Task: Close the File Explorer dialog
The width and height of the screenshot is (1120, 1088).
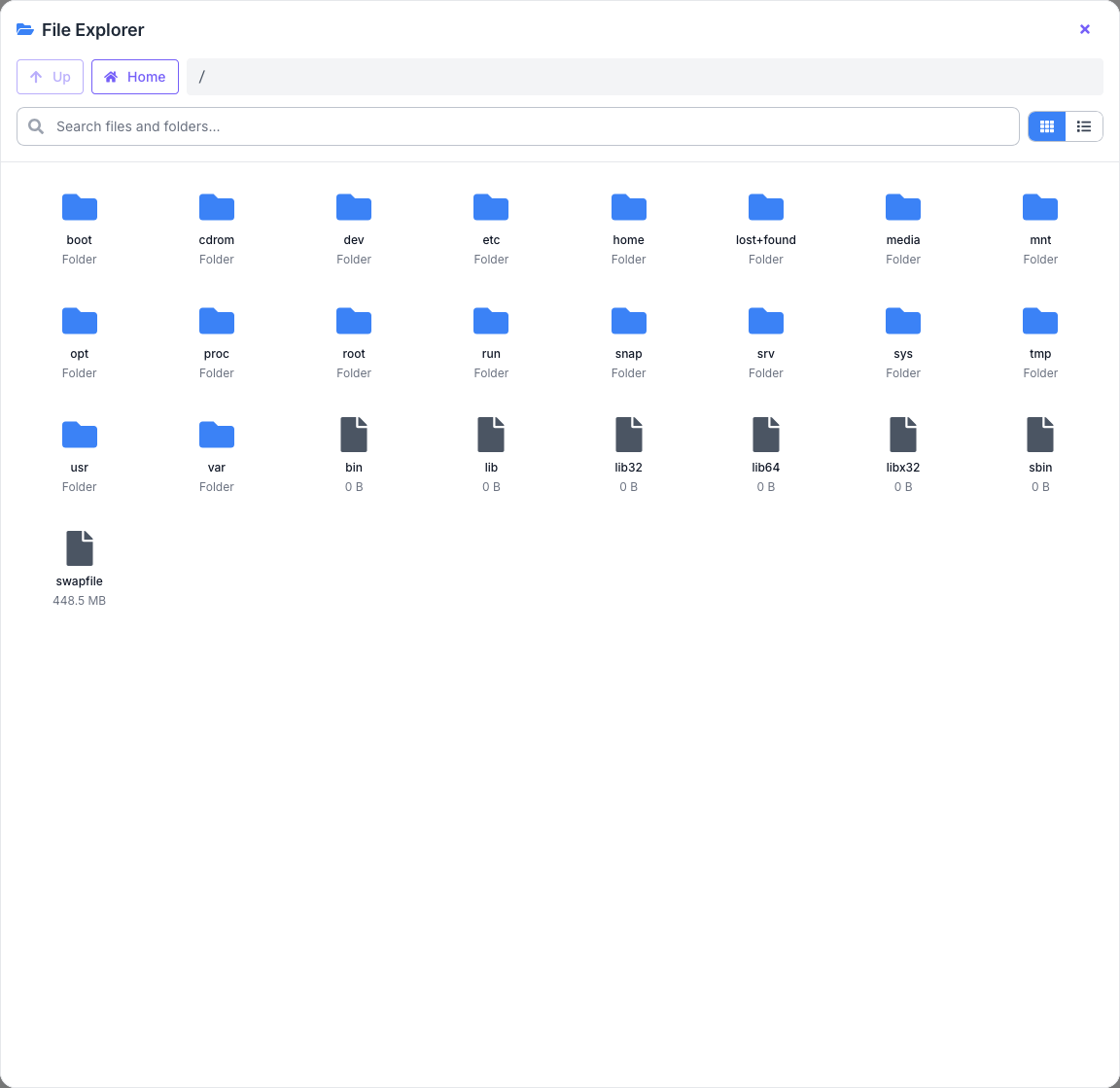Action: (x=1084, y=29)
